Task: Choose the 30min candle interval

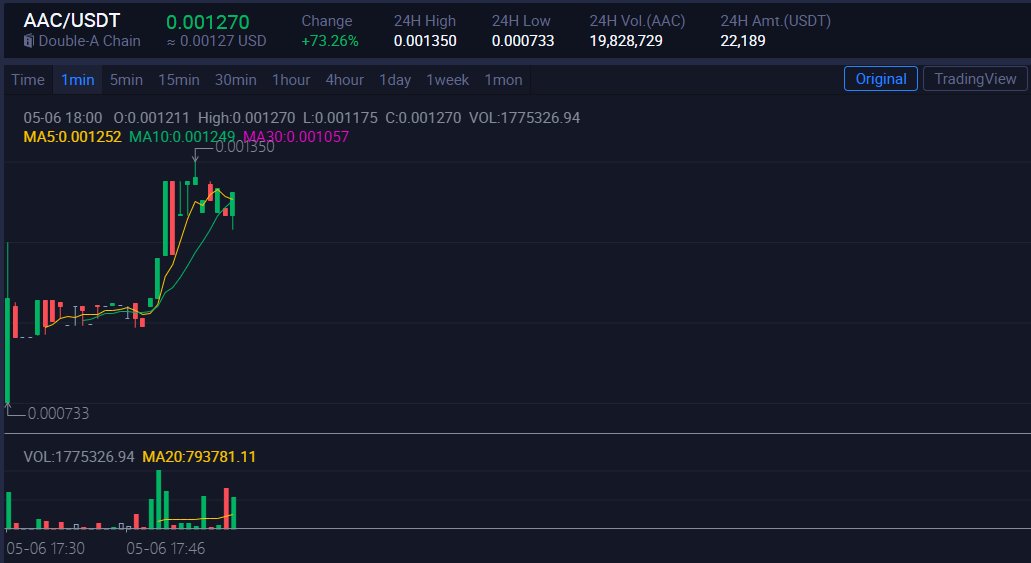Action: 235,80
